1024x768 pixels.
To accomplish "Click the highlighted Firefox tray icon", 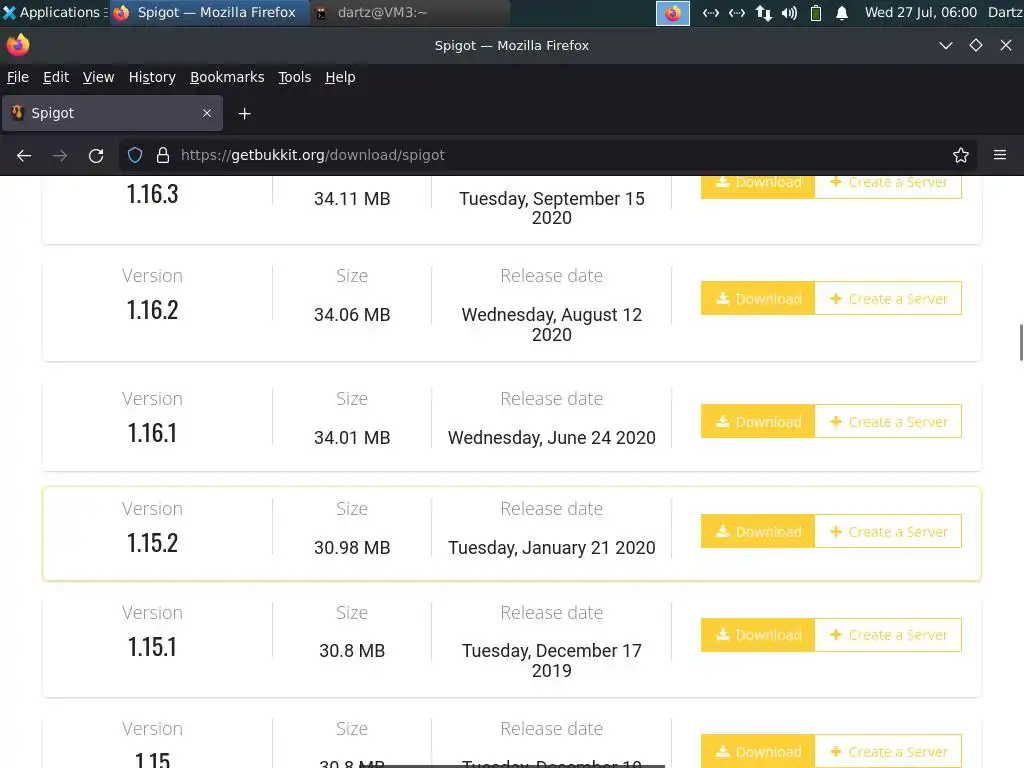I will coord(673,13).
